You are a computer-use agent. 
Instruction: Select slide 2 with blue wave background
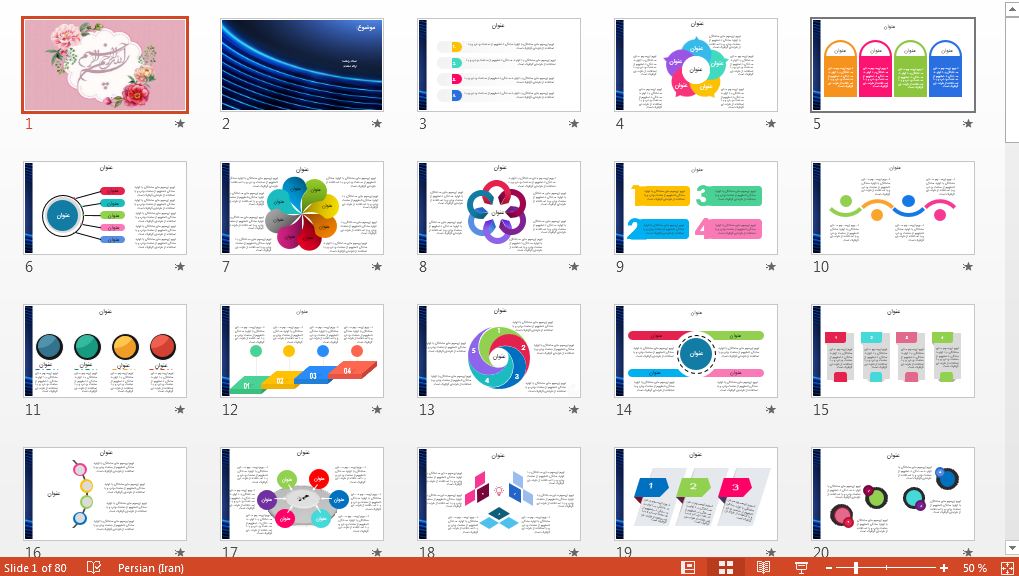[301, 64]
